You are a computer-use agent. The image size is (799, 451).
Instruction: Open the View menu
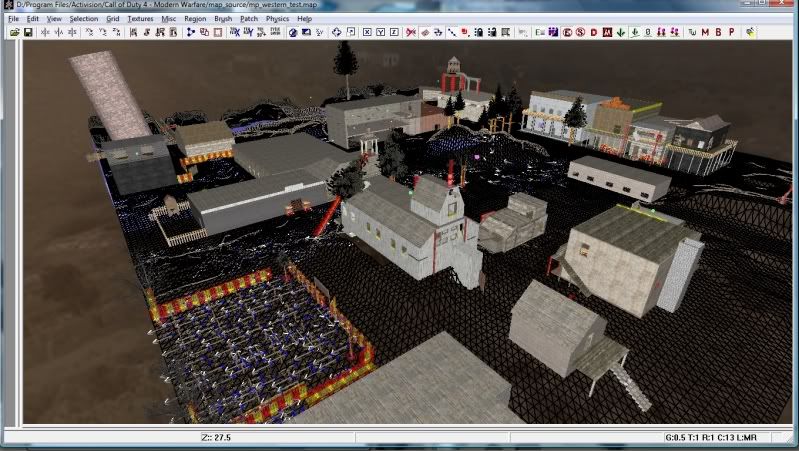coord(54,19)
